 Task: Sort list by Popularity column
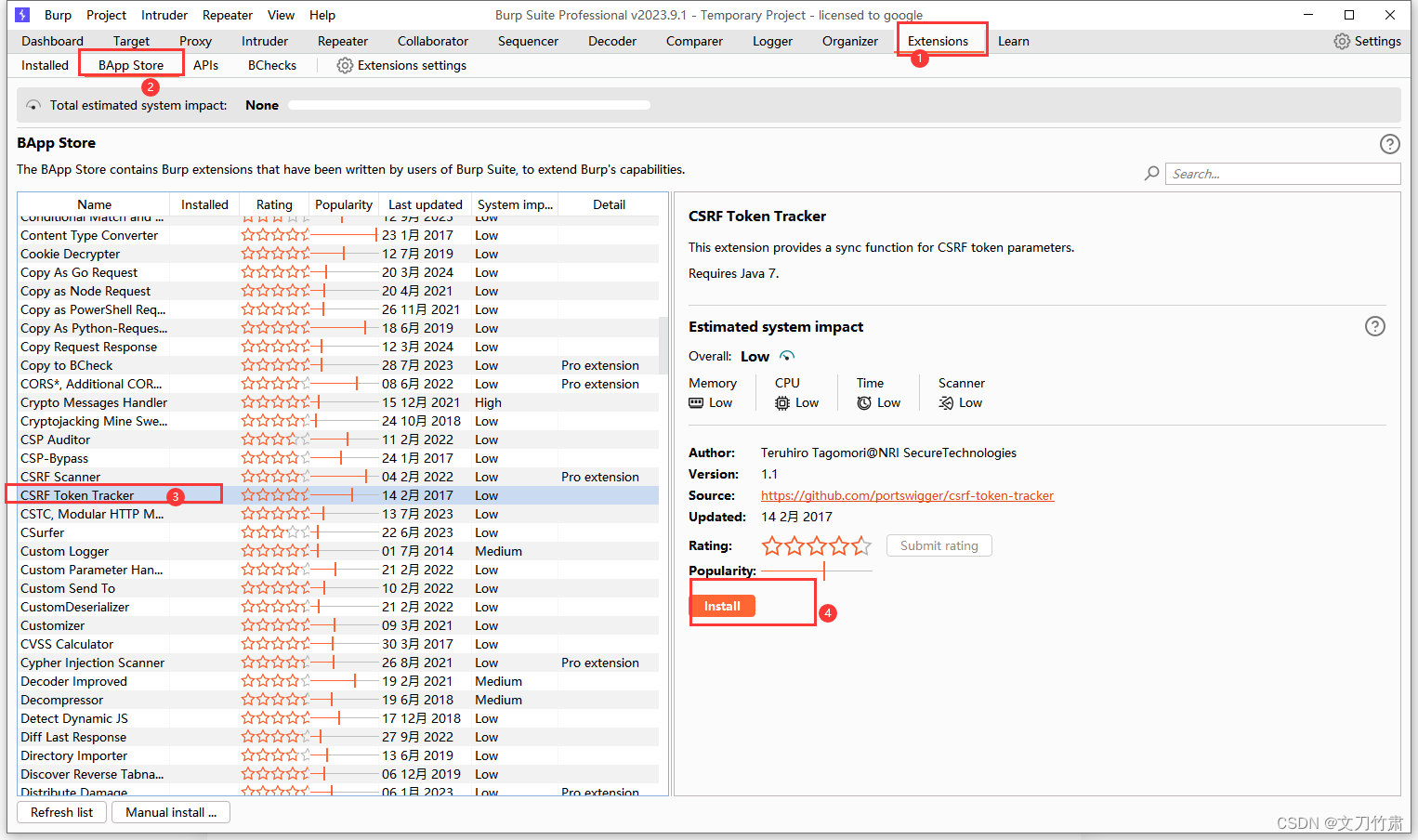344,204
